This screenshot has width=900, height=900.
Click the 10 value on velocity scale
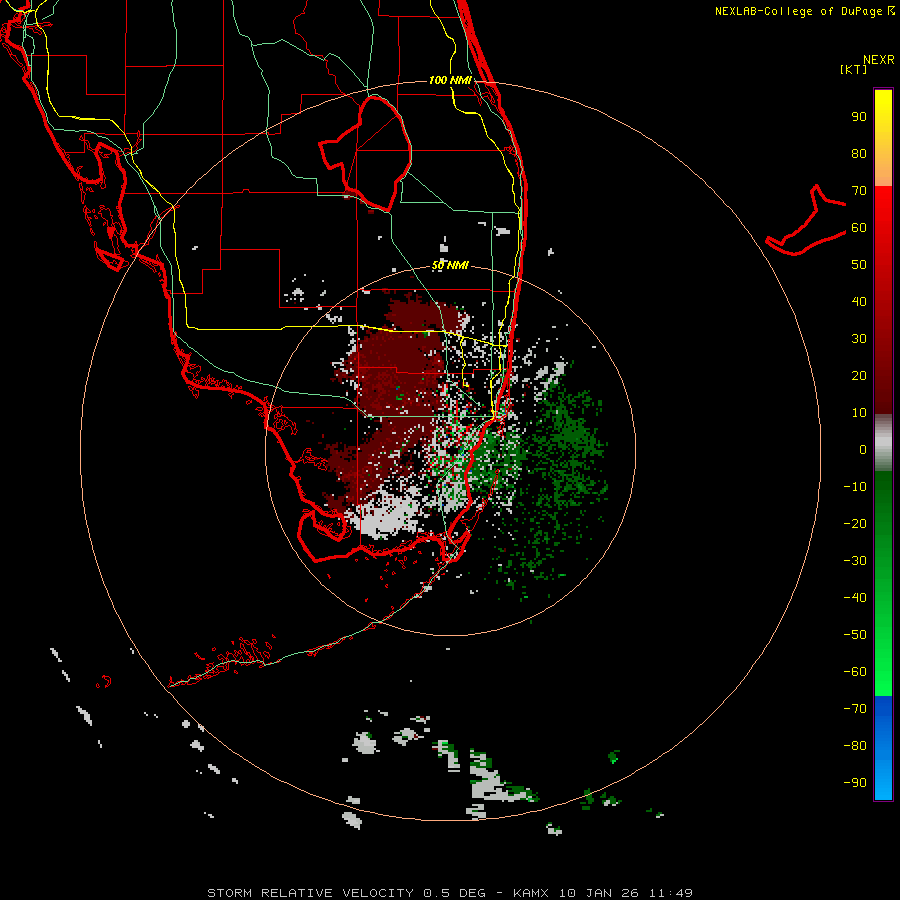(x=859, y=413)
